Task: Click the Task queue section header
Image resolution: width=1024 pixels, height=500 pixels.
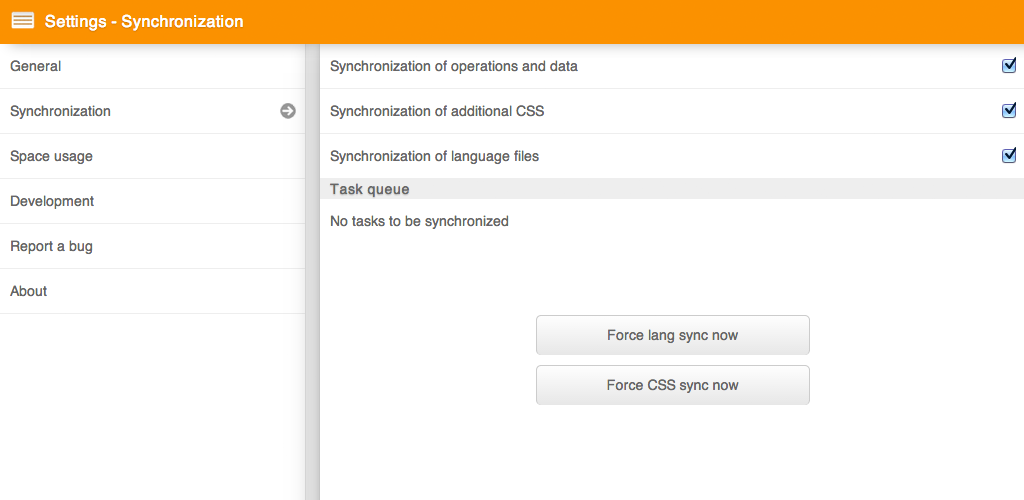Action: (672, 189)
